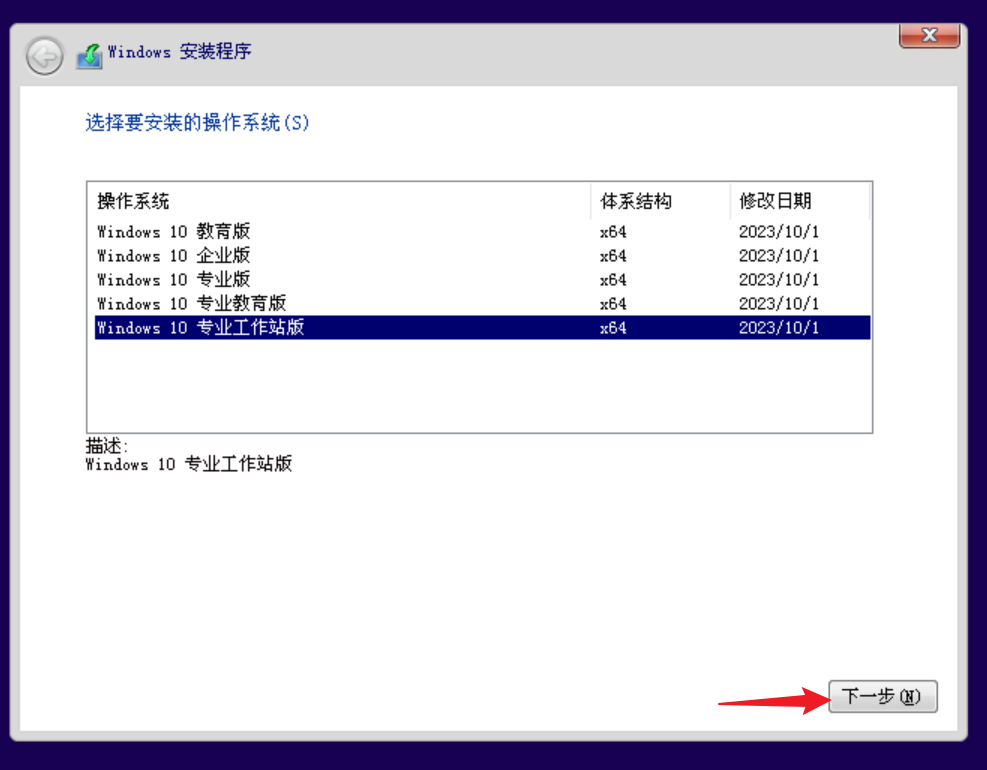Select Windows 10 企业版 row
The width and height of the screenshot is (987, 770).
(x=482, y=256)
